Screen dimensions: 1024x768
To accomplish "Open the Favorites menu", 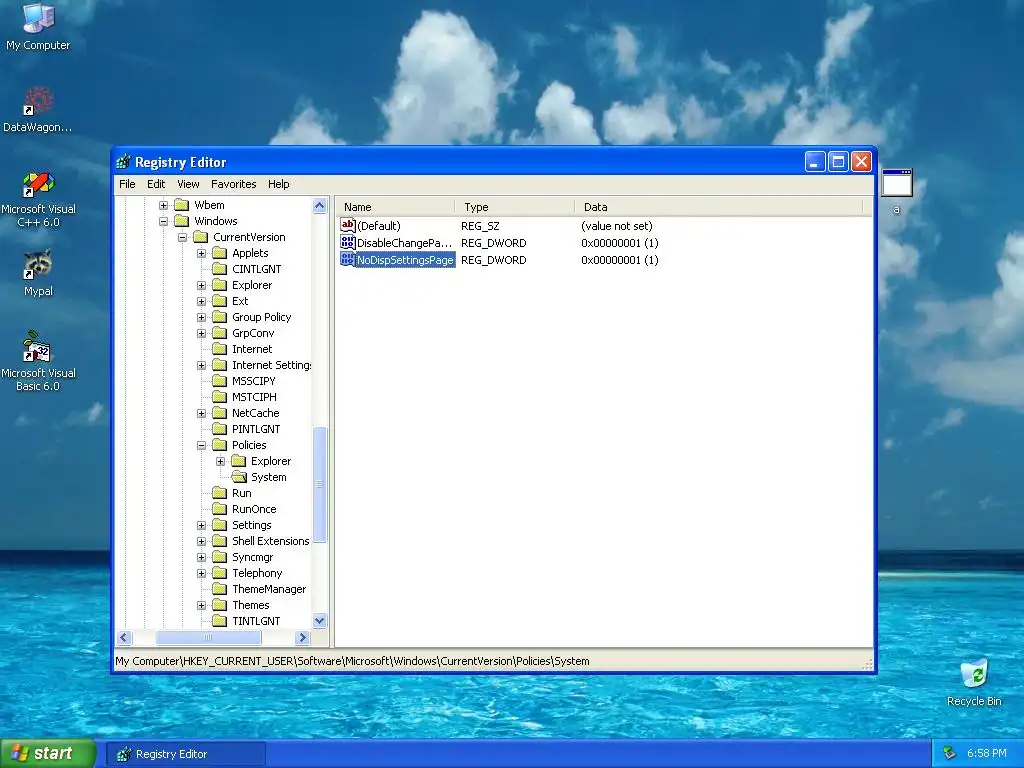I will click(x=233, y=184).
